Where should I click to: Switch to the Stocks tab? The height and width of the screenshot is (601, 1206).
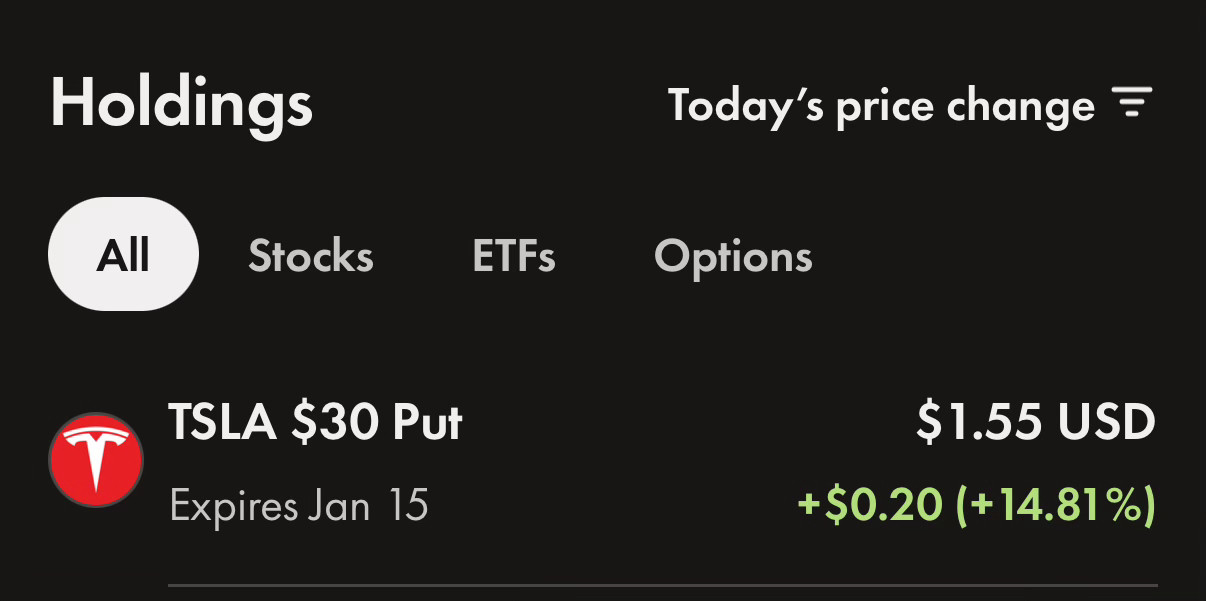pyautogui.click(x=311, y=256)
